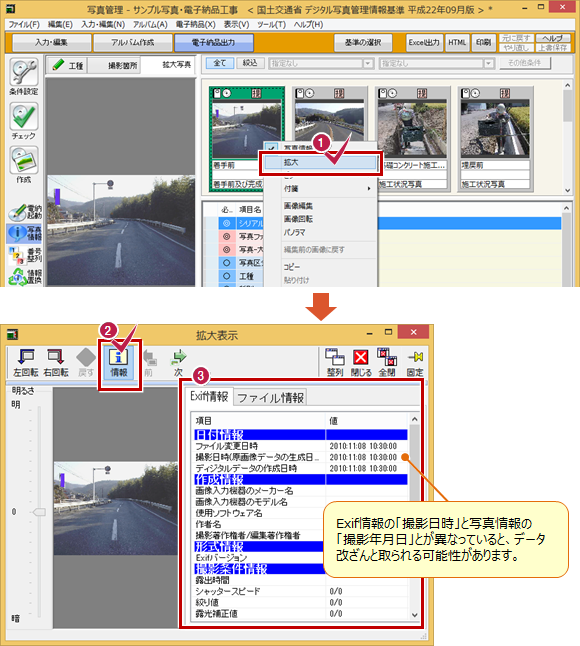Switch to the ファイル情報 tab
580x646 pixels.
tap(270, 398)
